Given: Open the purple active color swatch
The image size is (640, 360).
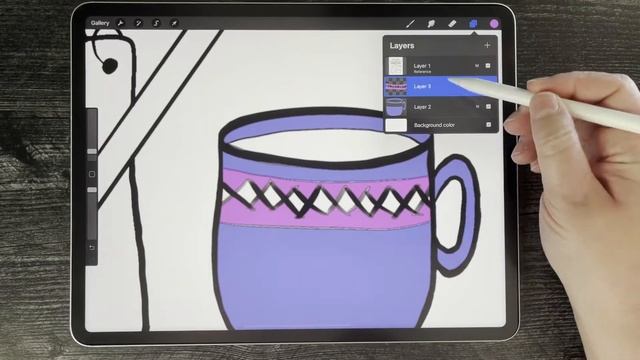Looking at the screenshot, I should (494, 24).
